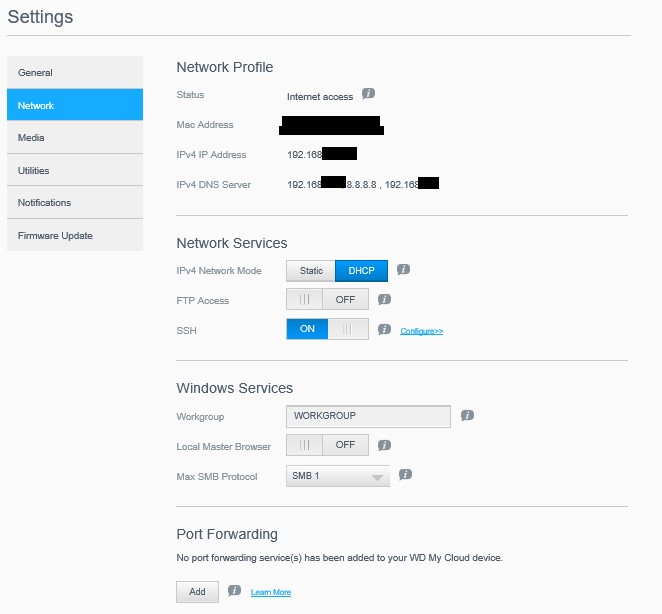
Task: Click the info icon next to Internet access status
Action: coord(368,94)
